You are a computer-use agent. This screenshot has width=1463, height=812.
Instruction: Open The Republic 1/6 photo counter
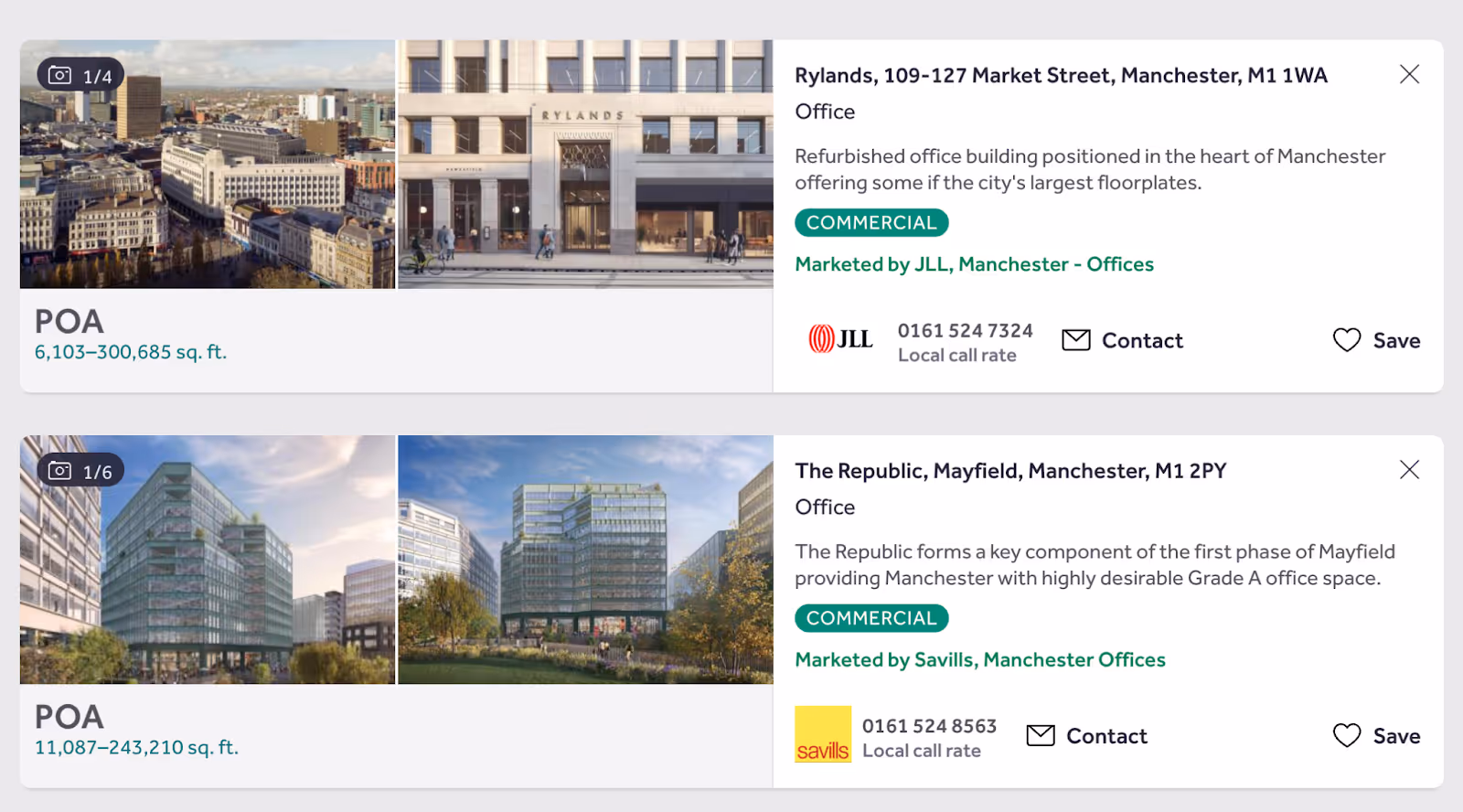click(x=80, y=471)
